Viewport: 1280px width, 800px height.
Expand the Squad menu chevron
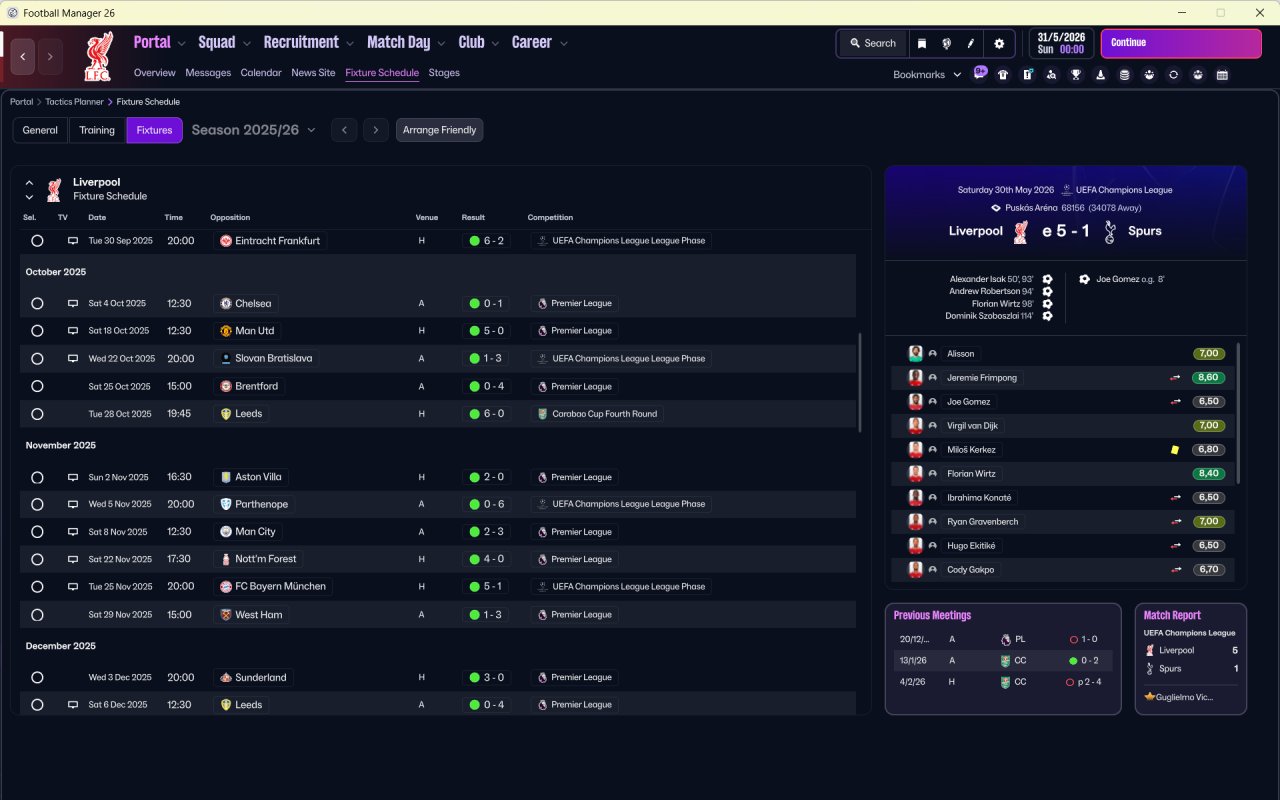pyautogui.click(x=247, y=44)
